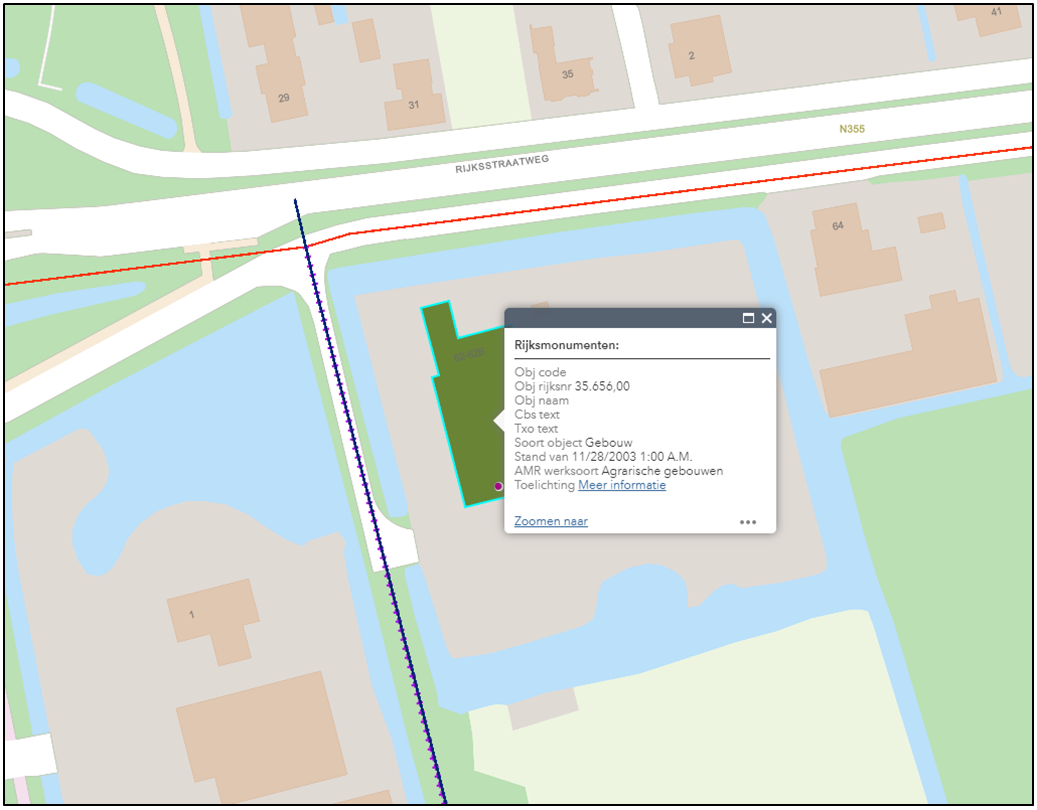Click building number 31 on the map
This screenshot has height=810, width=1037.
[x=413, y=104]
